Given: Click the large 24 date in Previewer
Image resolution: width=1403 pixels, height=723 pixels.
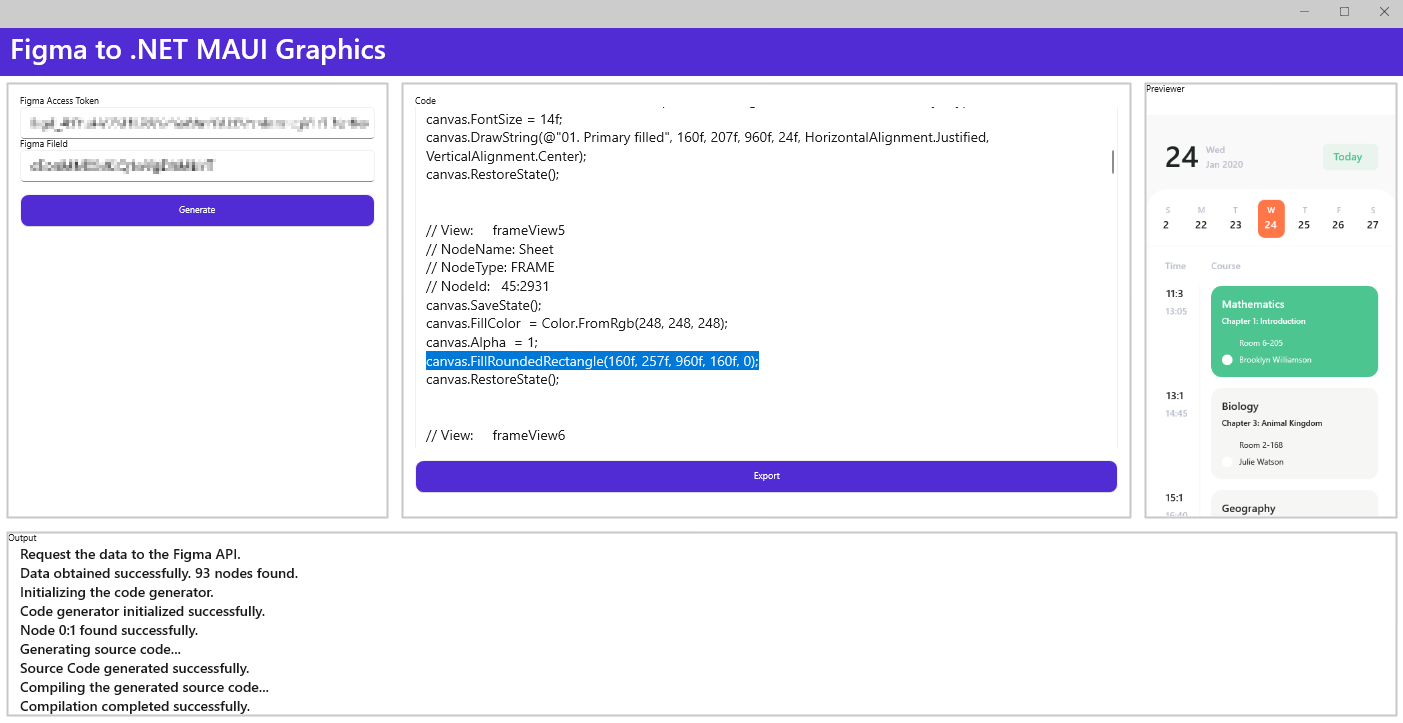Looking at the screenshot, I should point(1183,157).
